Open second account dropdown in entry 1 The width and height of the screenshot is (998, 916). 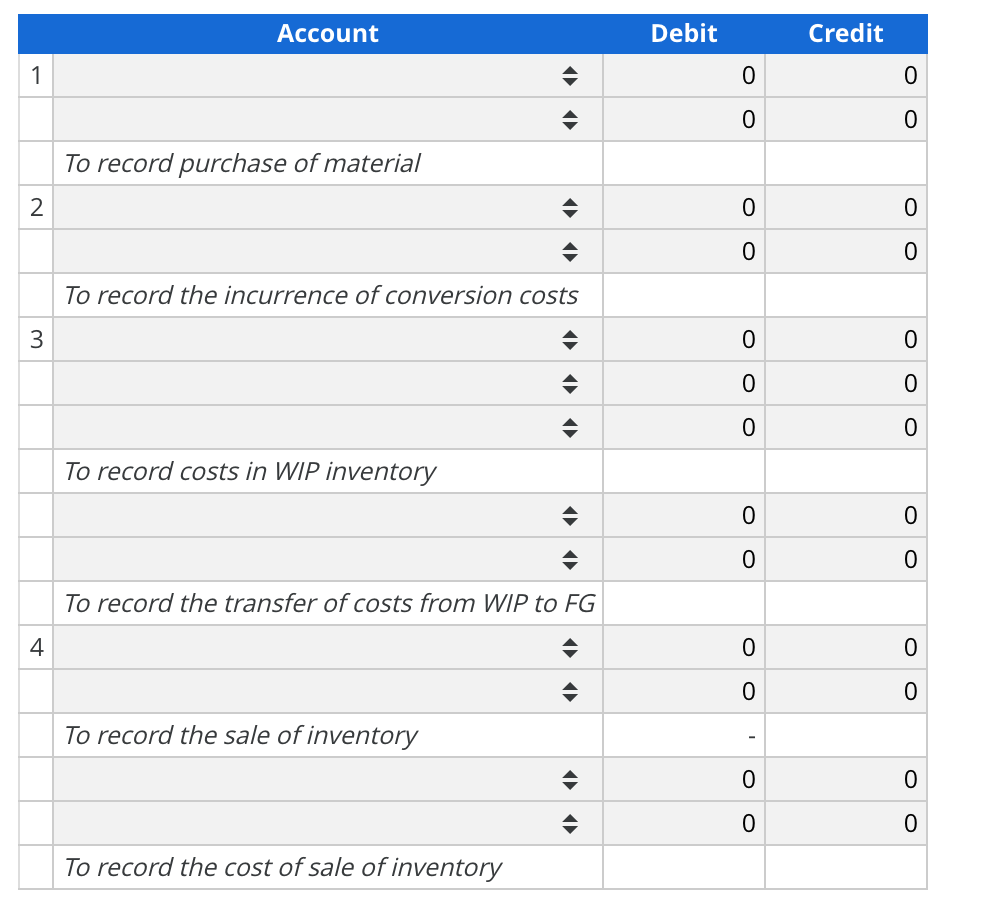click(328, 120)
